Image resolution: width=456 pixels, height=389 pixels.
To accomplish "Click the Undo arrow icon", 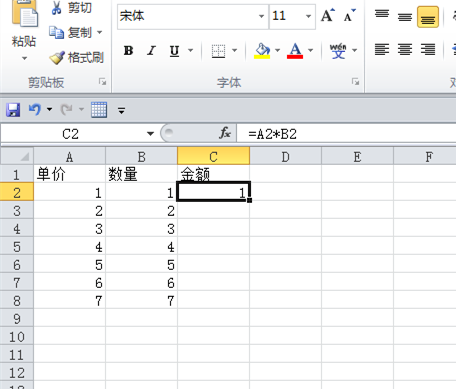I will (35, 109).
